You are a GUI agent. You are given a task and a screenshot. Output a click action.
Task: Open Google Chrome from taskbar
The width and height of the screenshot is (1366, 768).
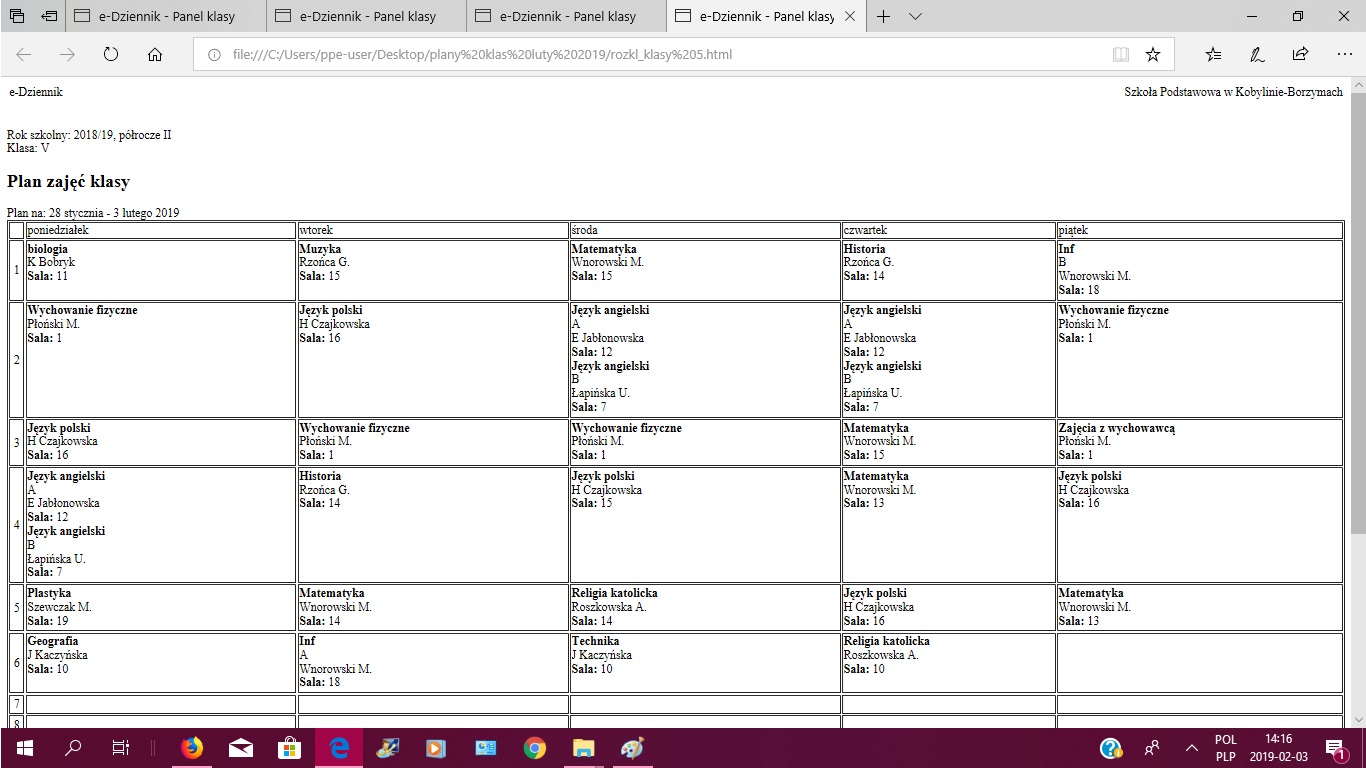(534, 748)
